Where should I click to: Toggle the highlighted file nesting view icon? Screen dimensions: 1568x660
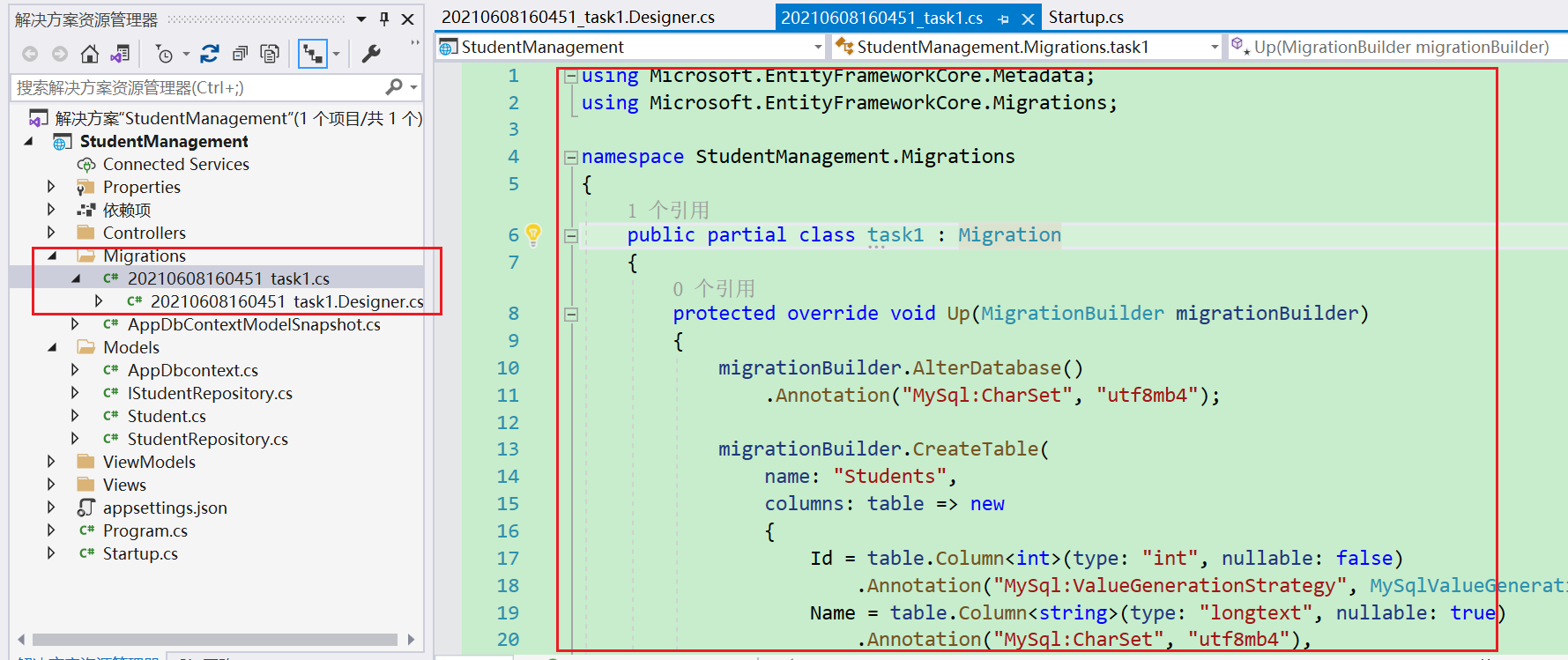(312, 55)
